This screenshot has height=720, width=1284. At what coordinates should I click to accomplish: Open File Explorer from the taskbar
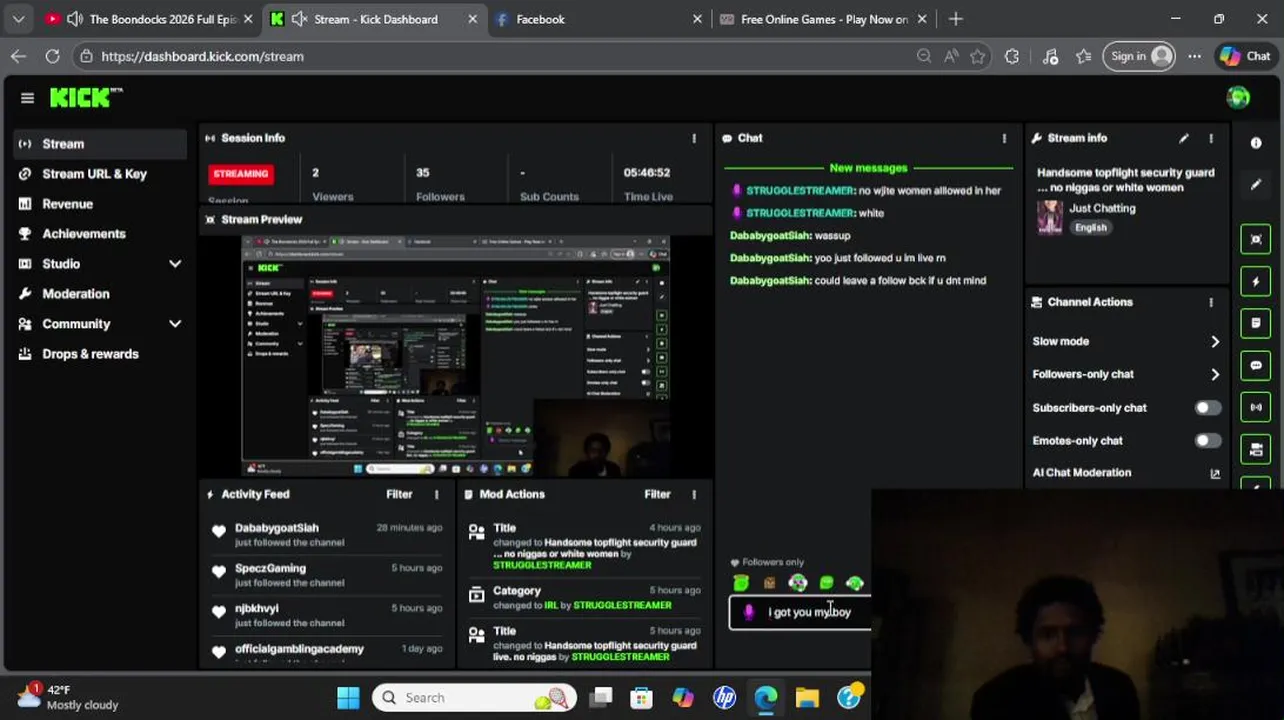click(808, 698)
